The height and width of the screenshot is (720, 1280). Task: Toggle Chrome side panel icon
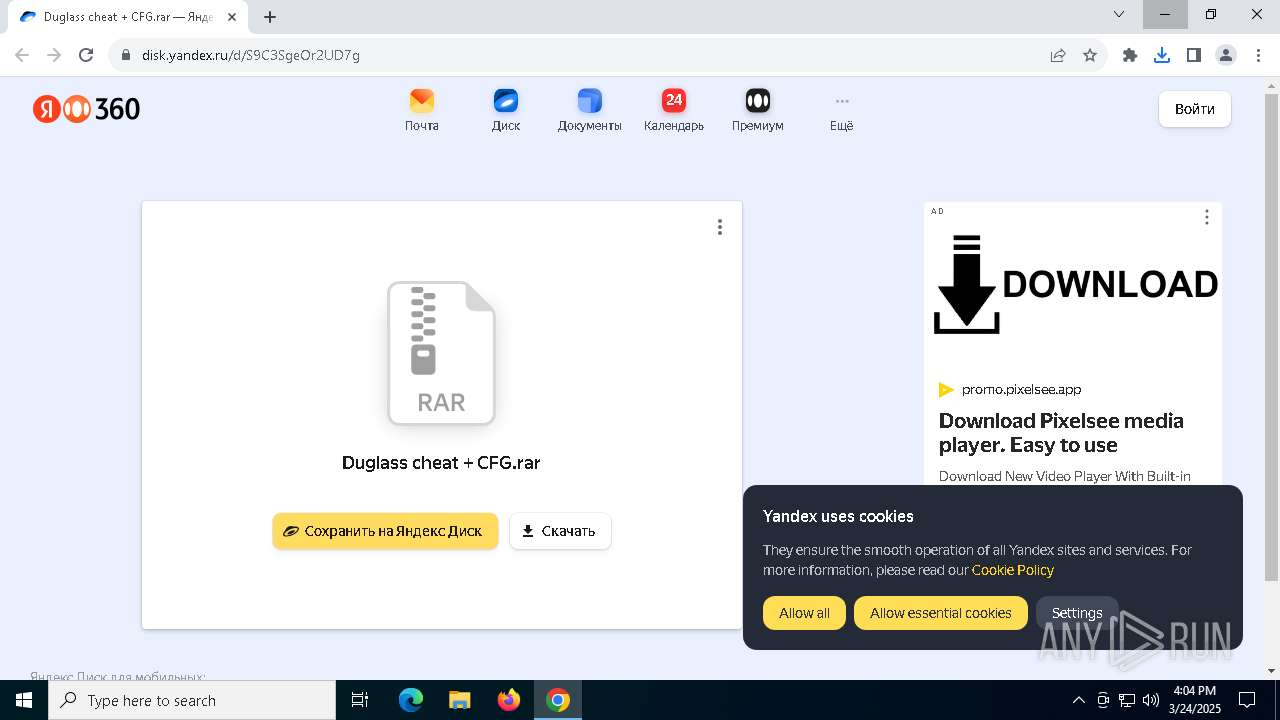(1194, 55)
